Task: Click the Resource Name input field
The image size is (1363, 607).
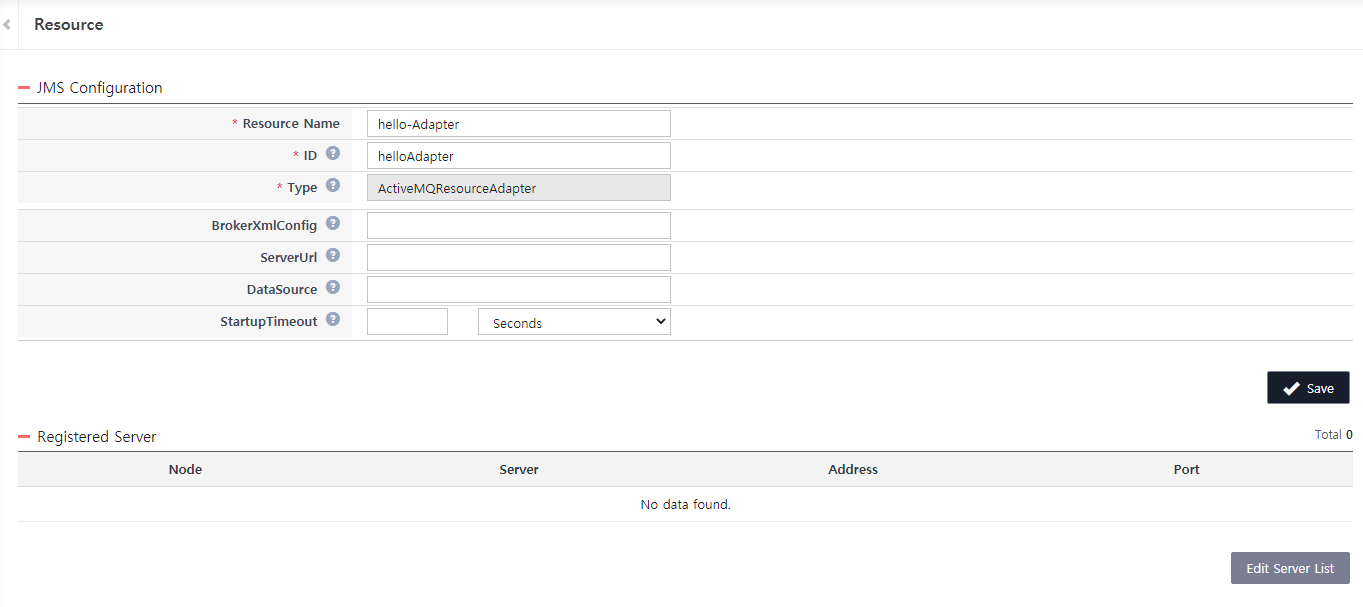Action: tap(518, 124)
